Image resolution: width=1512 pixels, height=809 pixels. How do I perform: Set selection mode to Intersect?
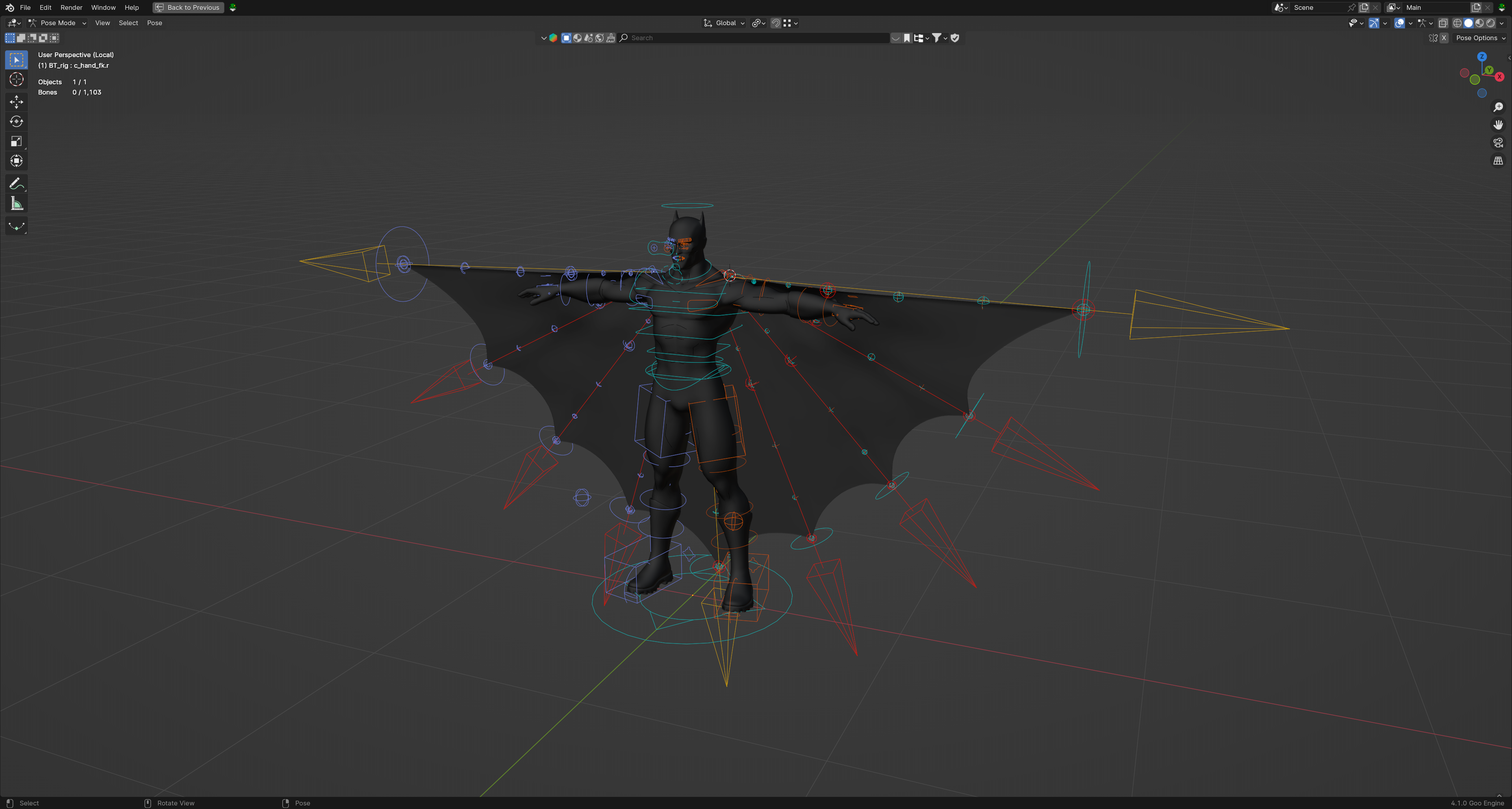pyautogui.click(x=54, y=38)
